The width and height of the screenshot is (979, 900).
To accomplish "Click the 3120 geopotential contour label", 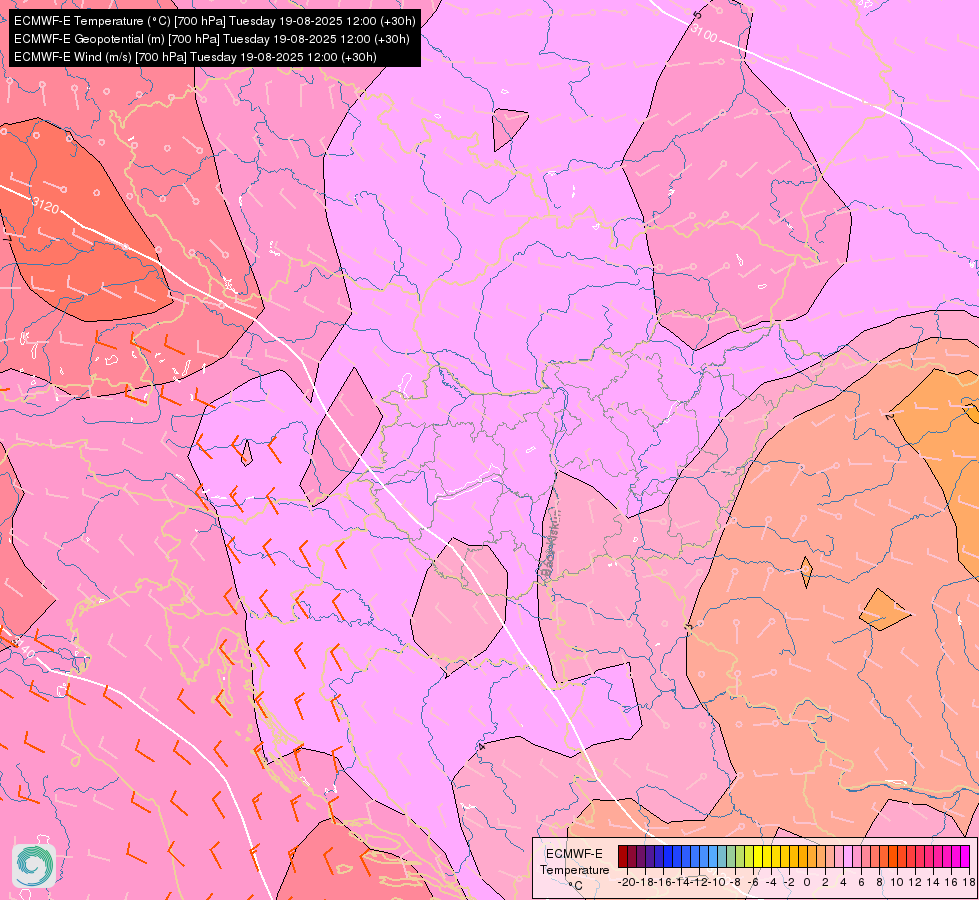I will tap(45, 205).
